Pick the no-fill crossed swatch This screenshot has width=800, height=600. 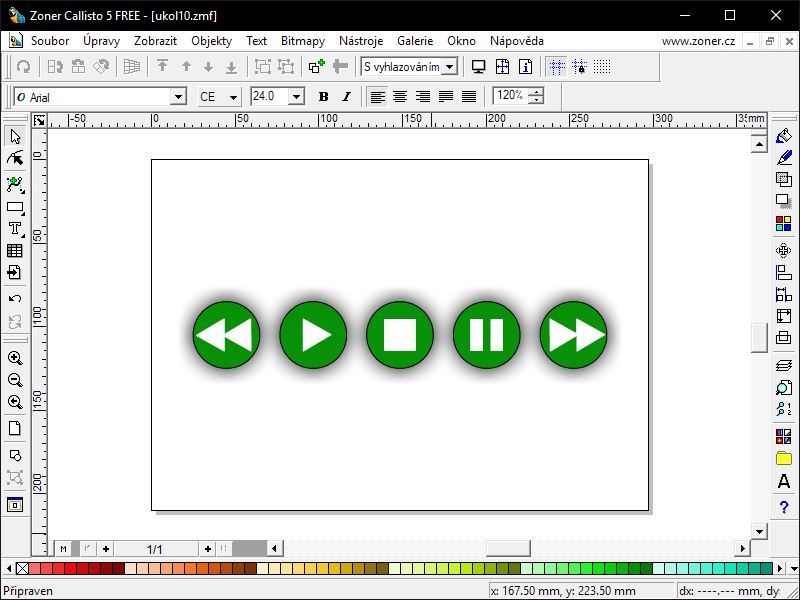(x=22, y=568)
